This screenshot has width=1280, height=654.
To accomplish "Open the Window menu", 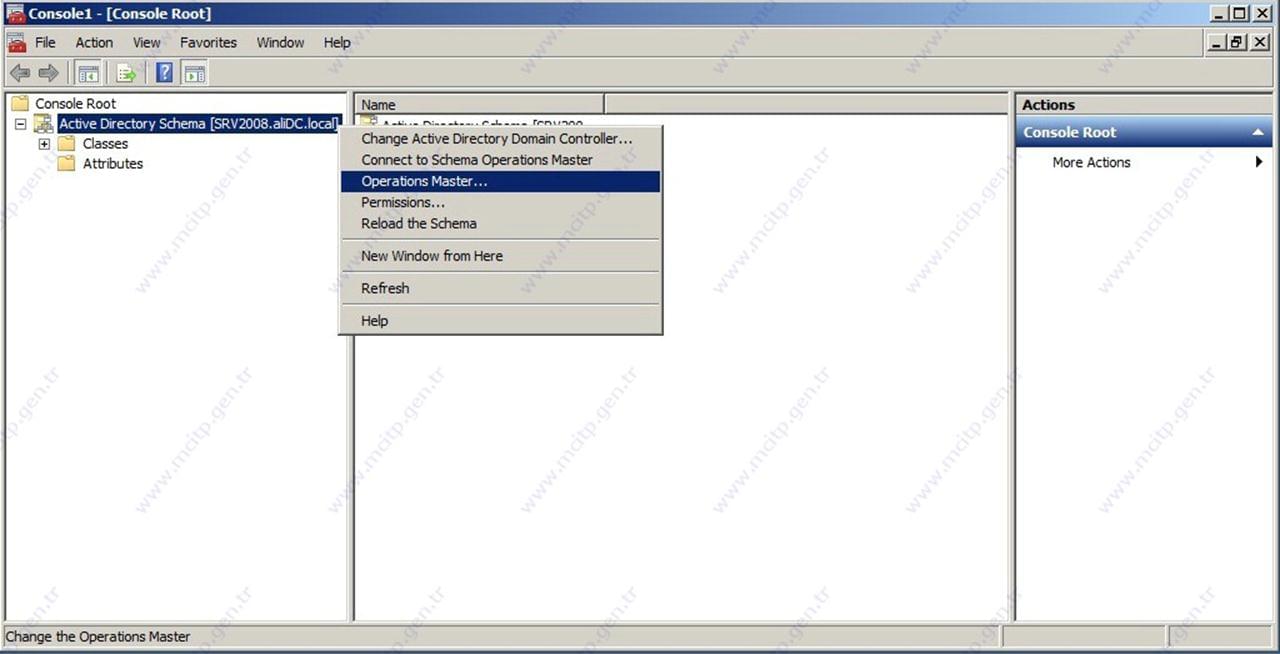I will (x=280, y=43).
